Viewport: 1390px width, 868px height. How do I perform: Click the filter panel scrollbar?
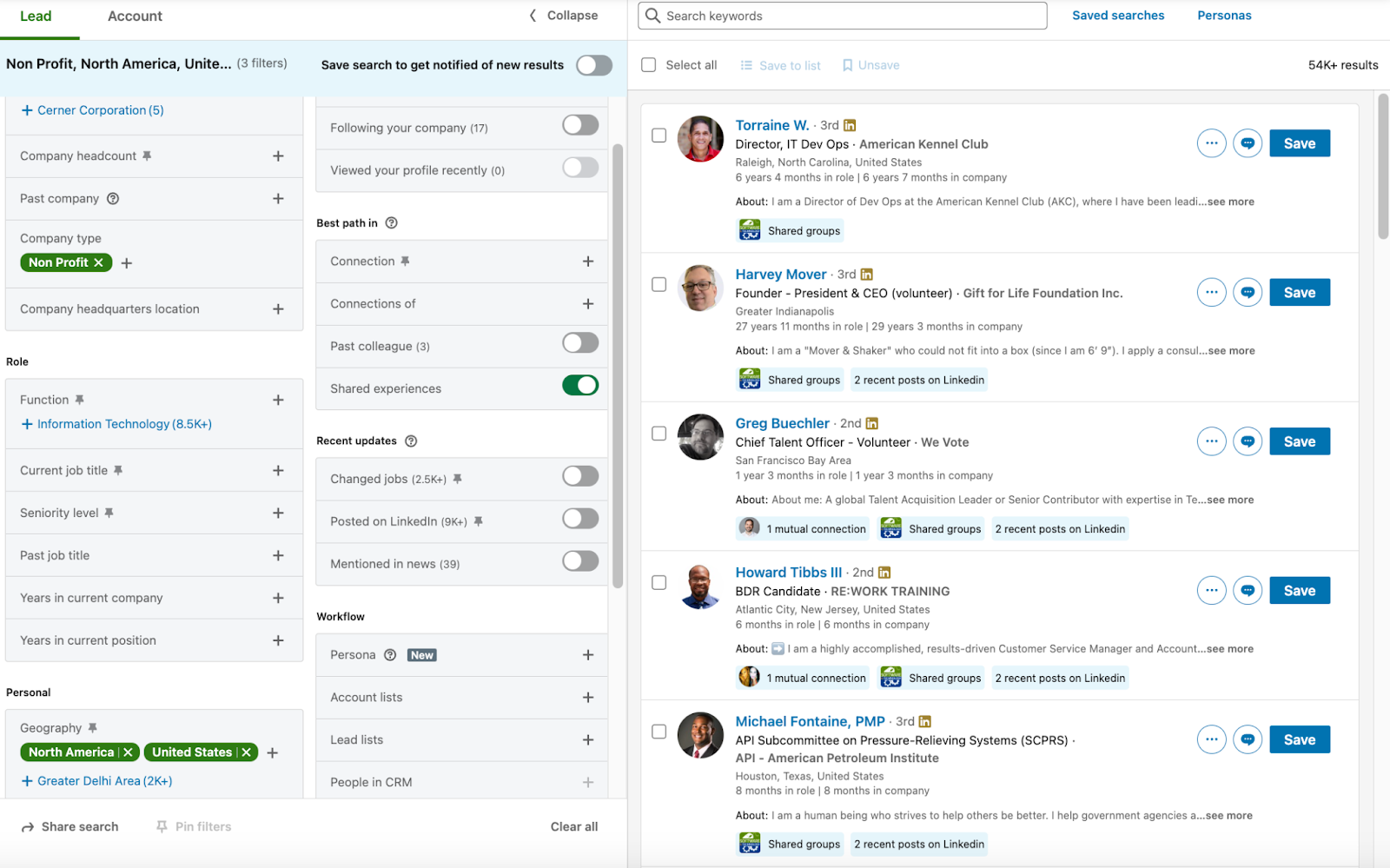click(618, 365)
